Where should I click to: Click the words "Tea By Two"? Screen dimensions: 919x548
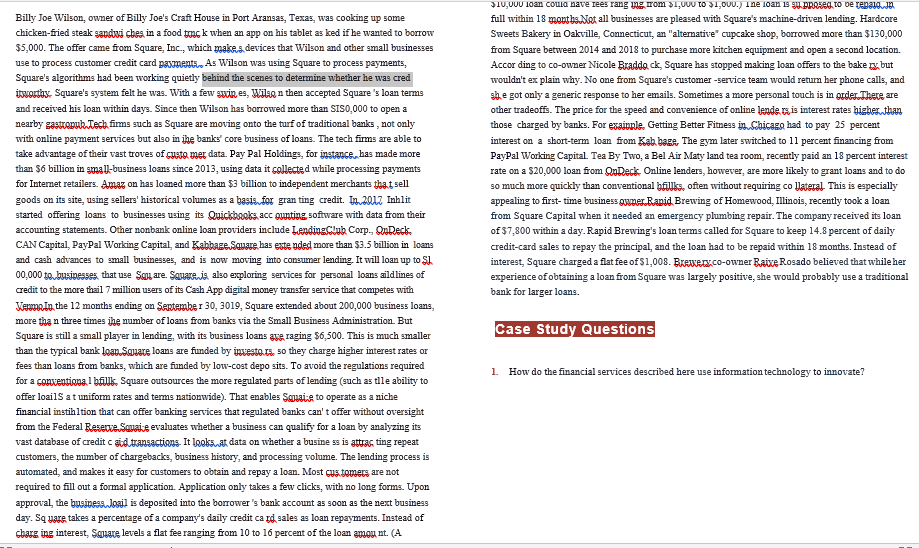617,155
